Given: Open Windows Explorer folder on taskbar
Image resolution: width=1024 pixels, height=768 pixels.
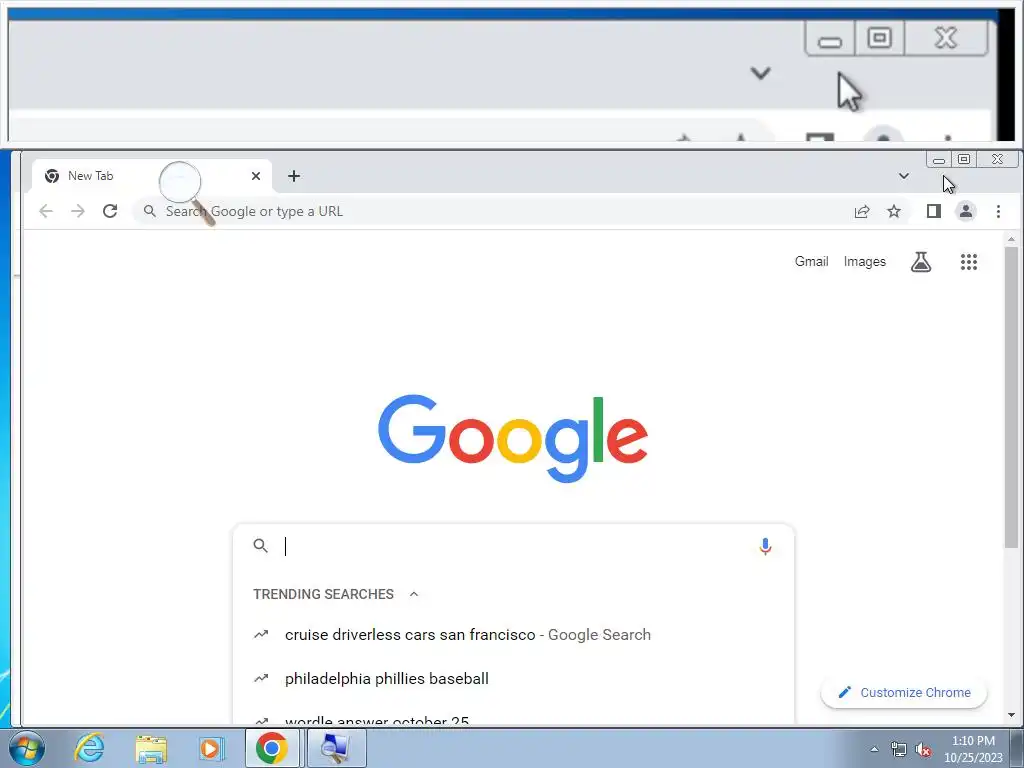Looking at the screenshot, I should coord(151,748).
